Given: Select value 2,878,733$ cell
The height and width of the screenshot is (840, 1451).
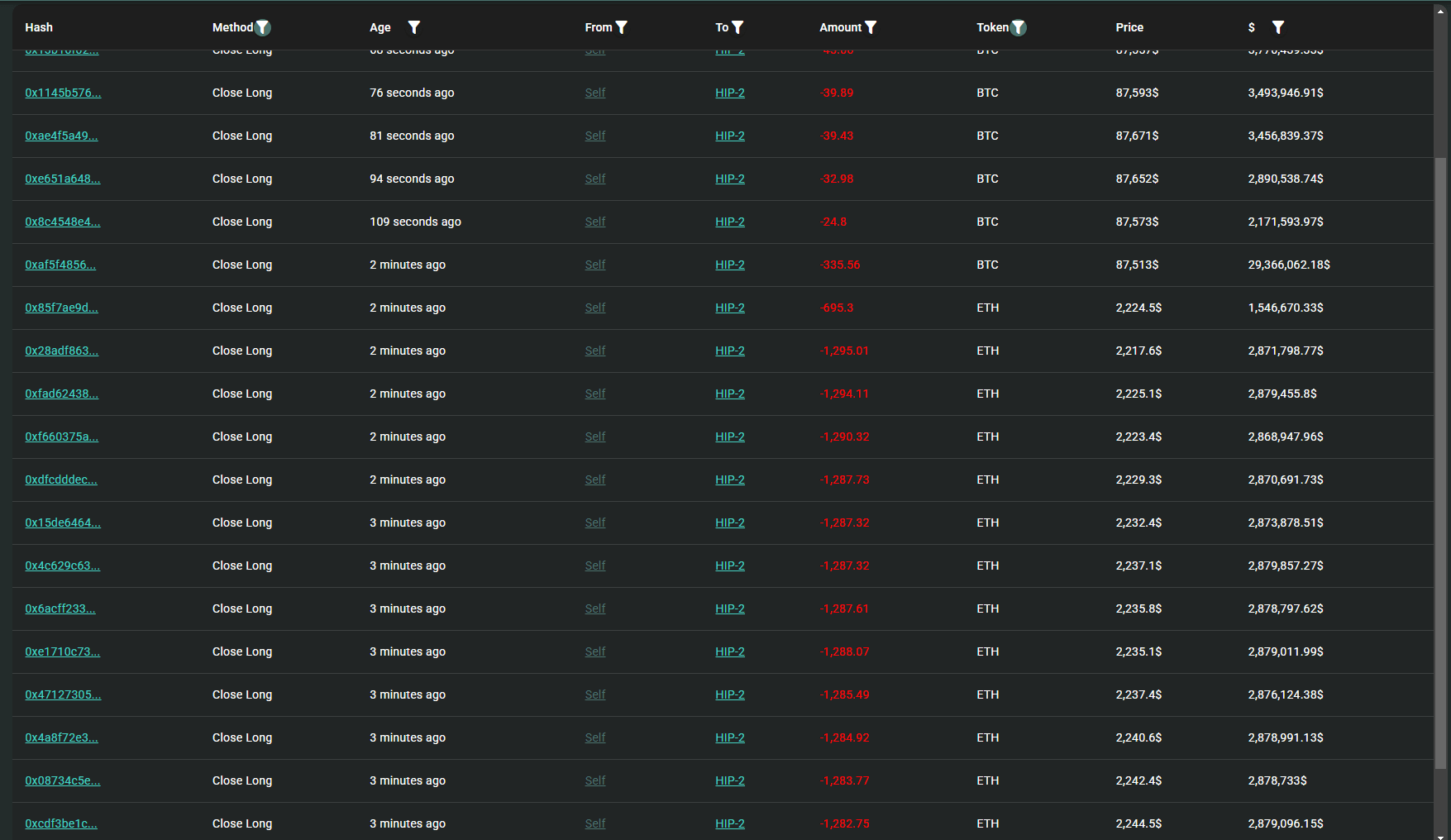Looking at the screenshot, I should tap(1277, 780).
